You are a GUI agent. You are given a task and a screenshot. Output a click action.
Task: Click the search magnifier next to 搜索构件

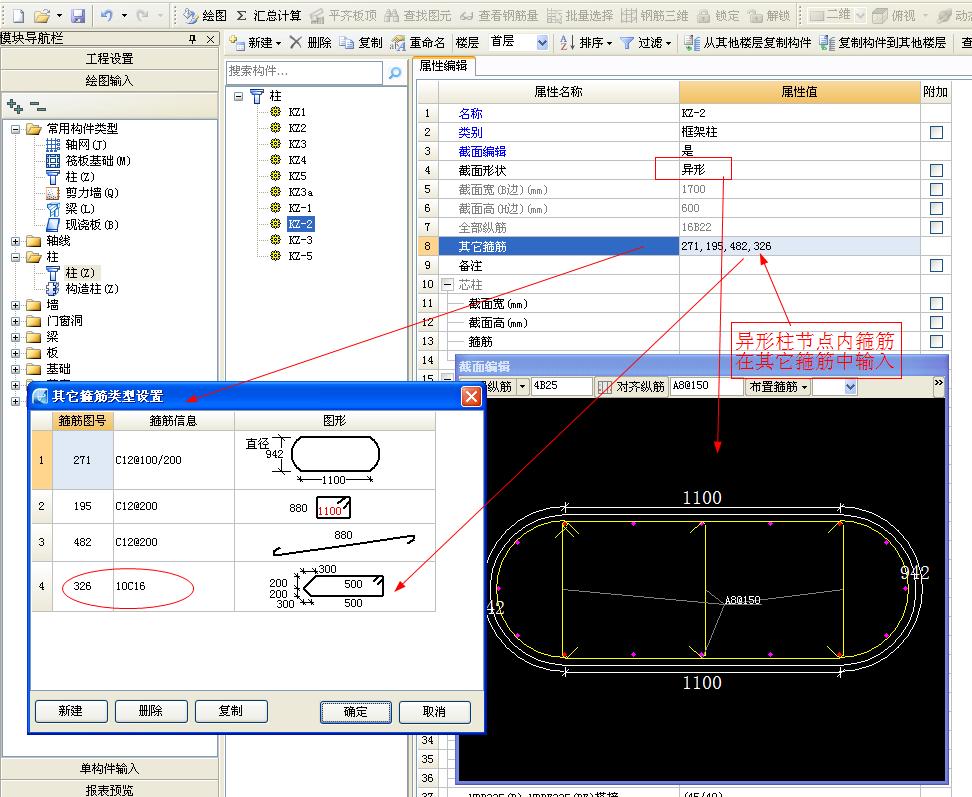(x=396, y=72)
